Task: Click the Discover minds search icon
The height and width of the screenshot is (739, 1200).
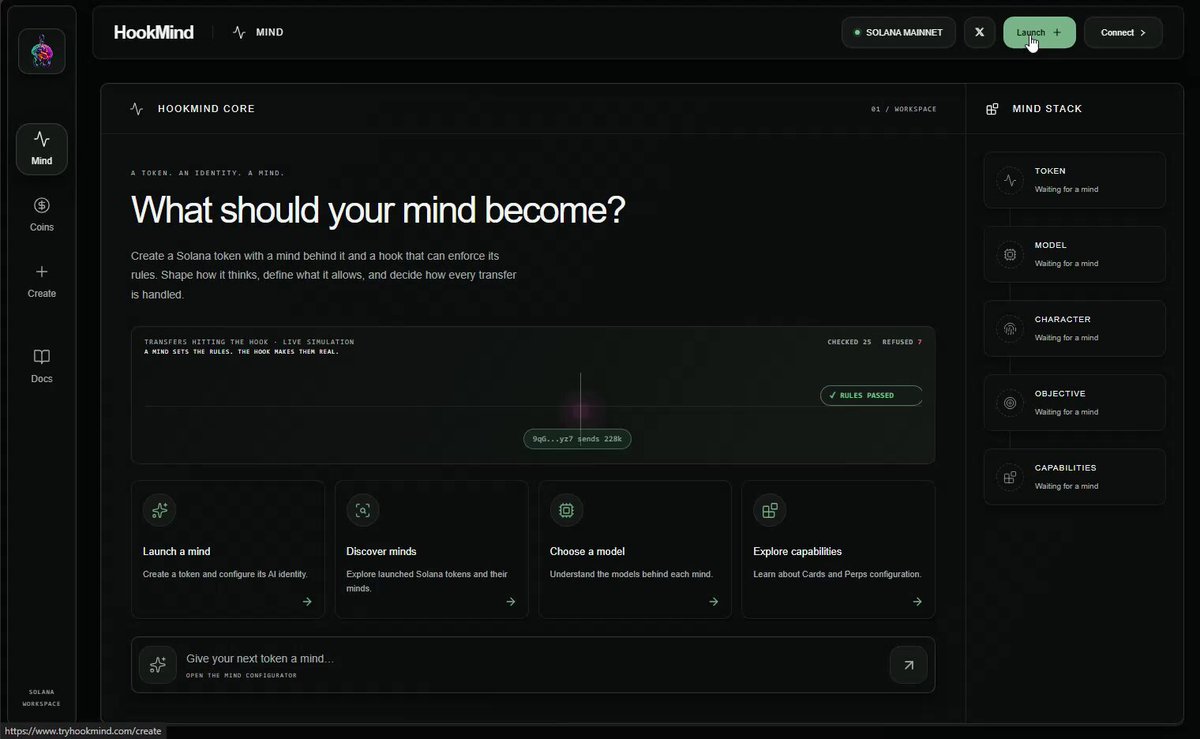Action: [363, 510]
